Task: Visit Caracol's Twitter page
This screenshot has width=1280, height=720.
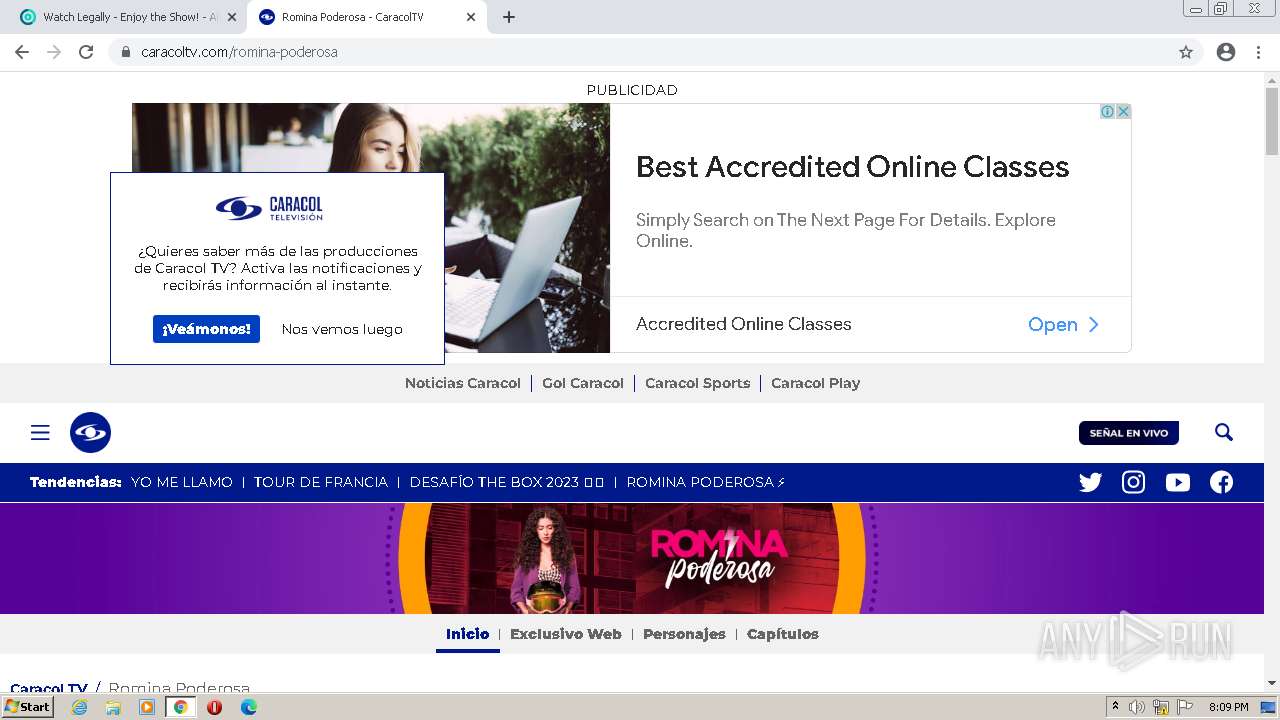Action: (x=1090, y=482)
